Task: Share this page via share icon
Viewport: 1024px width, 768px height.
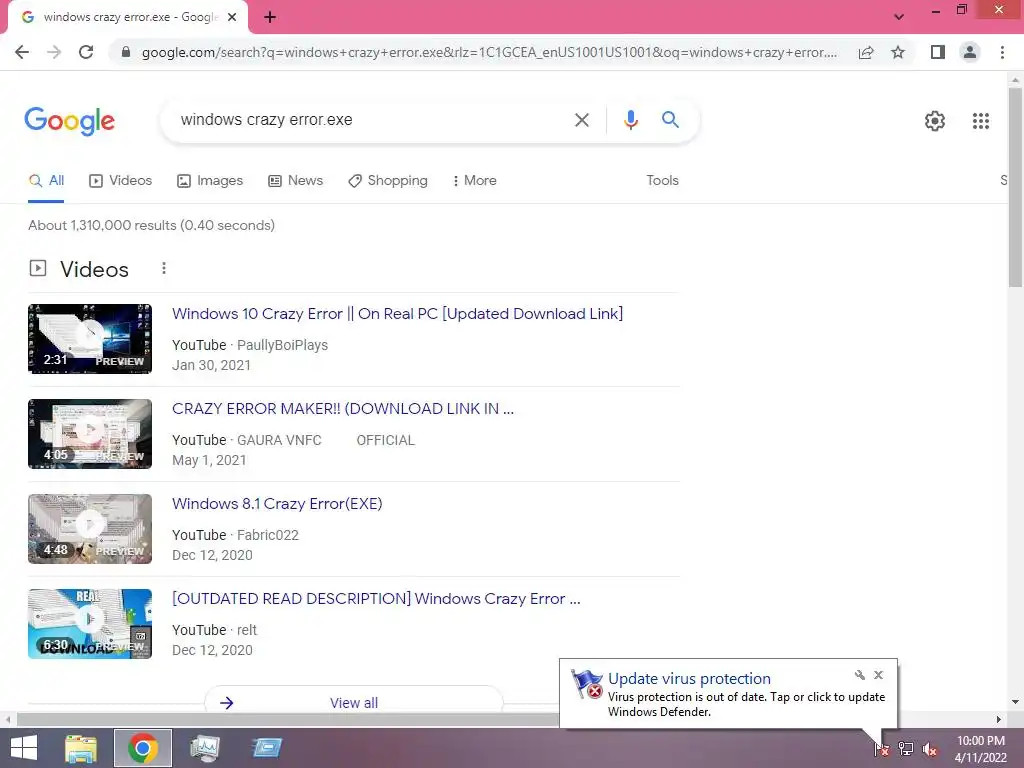Action: click(866, 52)
